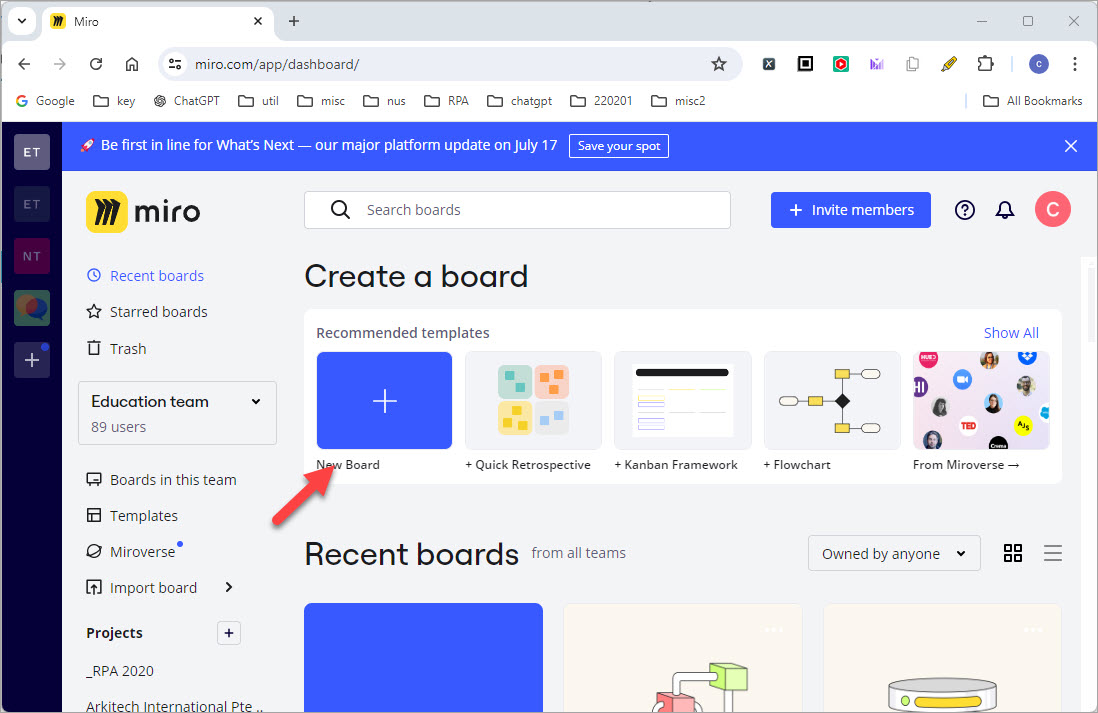Open the All Bookmarks folder
This screenshot has height=713, width=1098.
[x=1032, y=101]
